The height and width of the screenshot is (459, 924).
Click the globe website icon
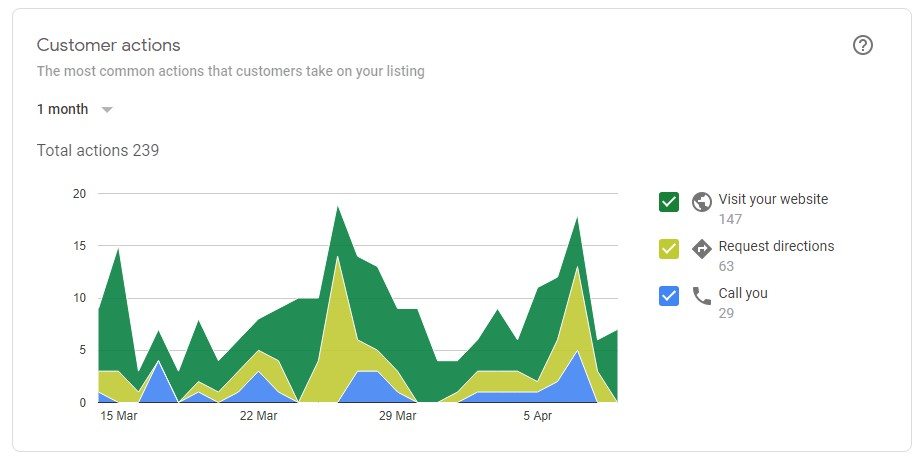(701, 201)
